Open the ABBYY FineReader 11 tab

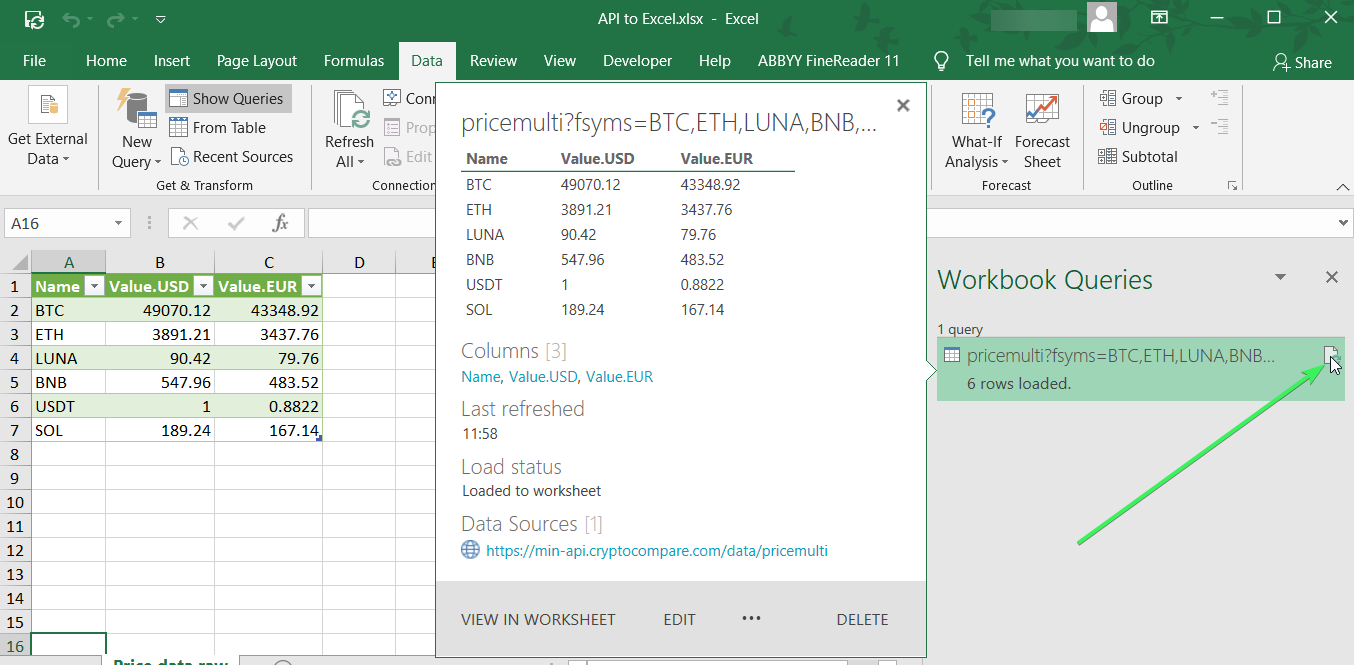pyautogui.click(x=828, y=61)
